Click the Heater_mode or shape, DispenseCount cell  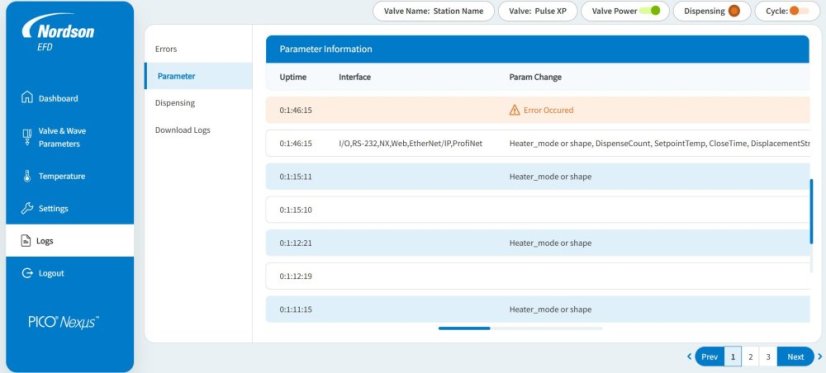point(660,143)
